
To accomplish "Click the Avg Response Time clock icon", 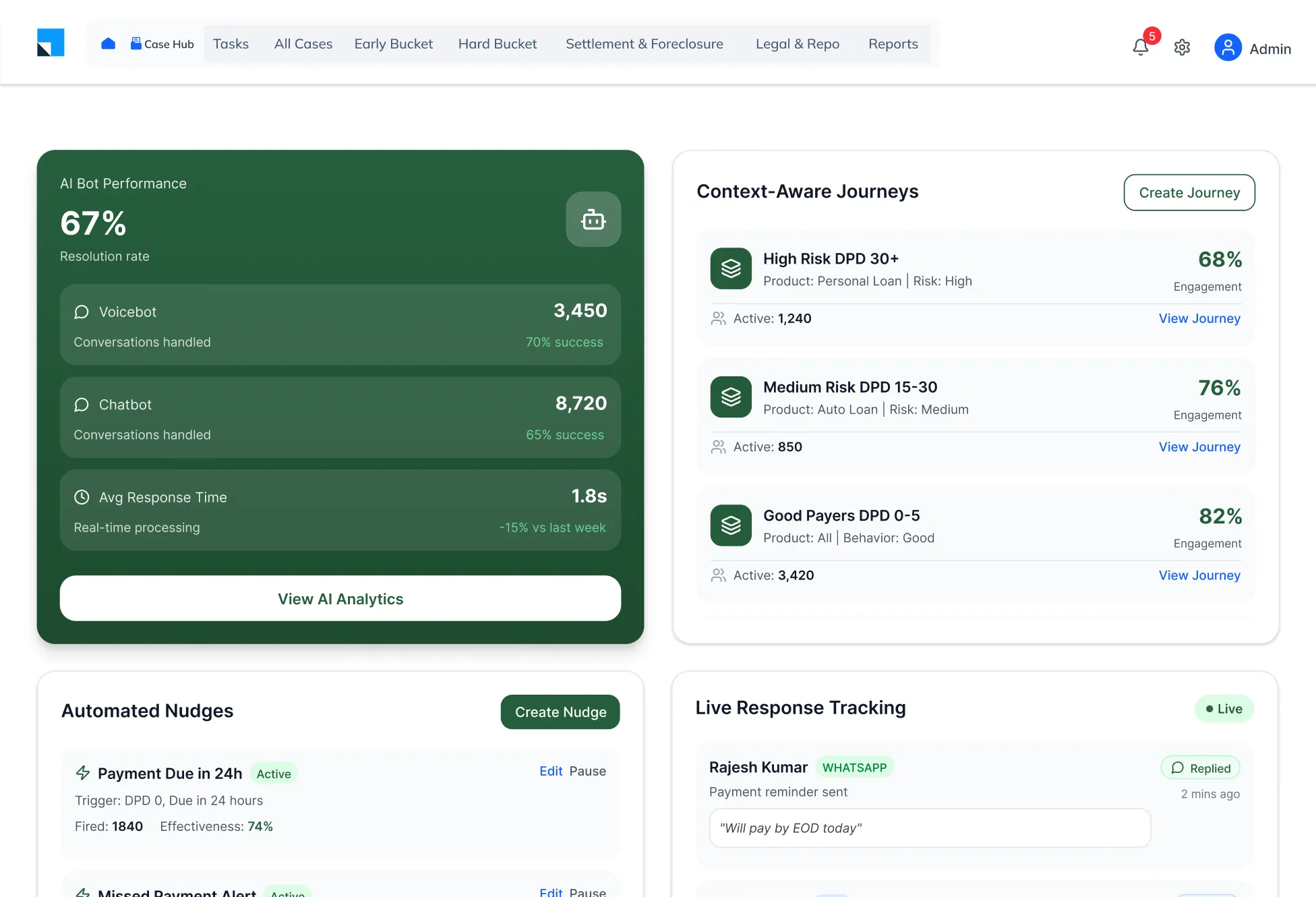I will coord(82,497).
